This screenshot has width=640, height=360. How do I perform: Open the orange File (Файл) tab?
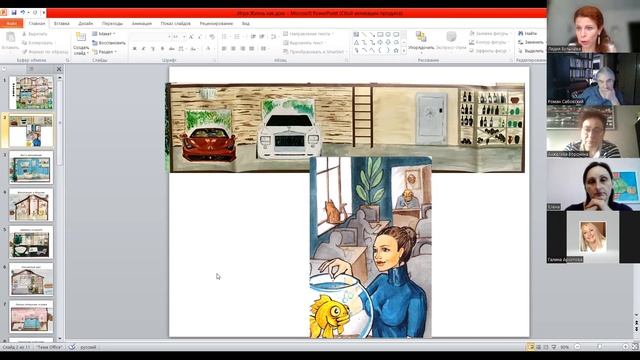click(12, 23)
